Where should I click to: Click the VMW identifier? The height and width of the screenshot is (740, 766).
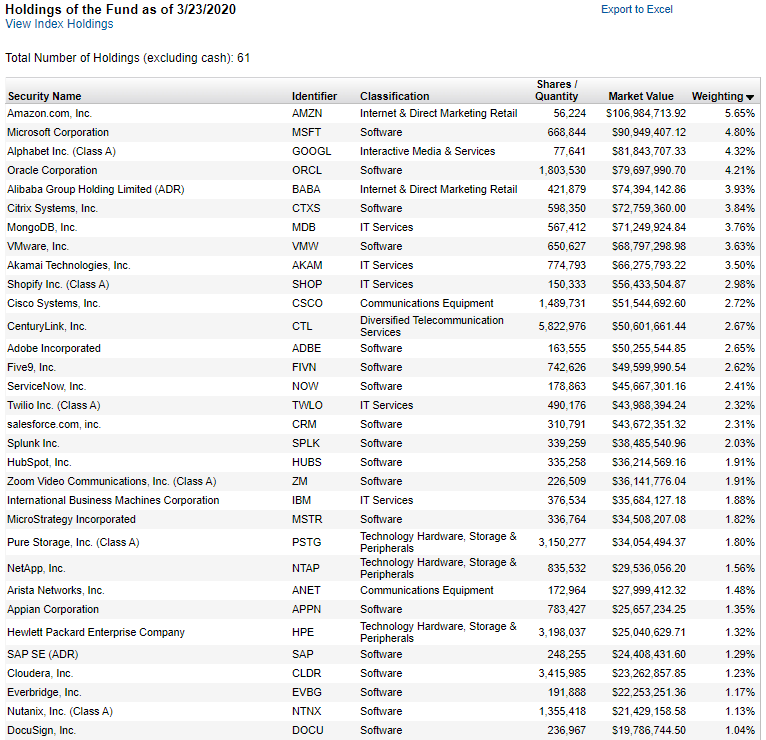tap(305, 247)
